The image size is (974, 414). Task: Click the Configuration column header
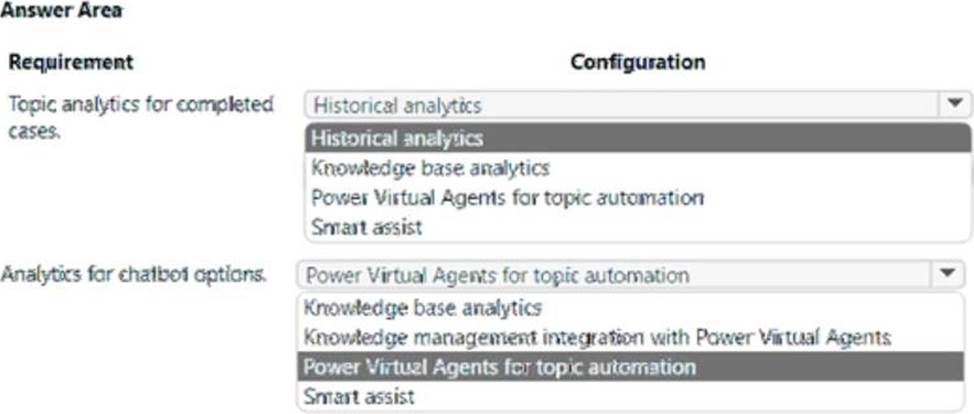[x=637, y=62]
